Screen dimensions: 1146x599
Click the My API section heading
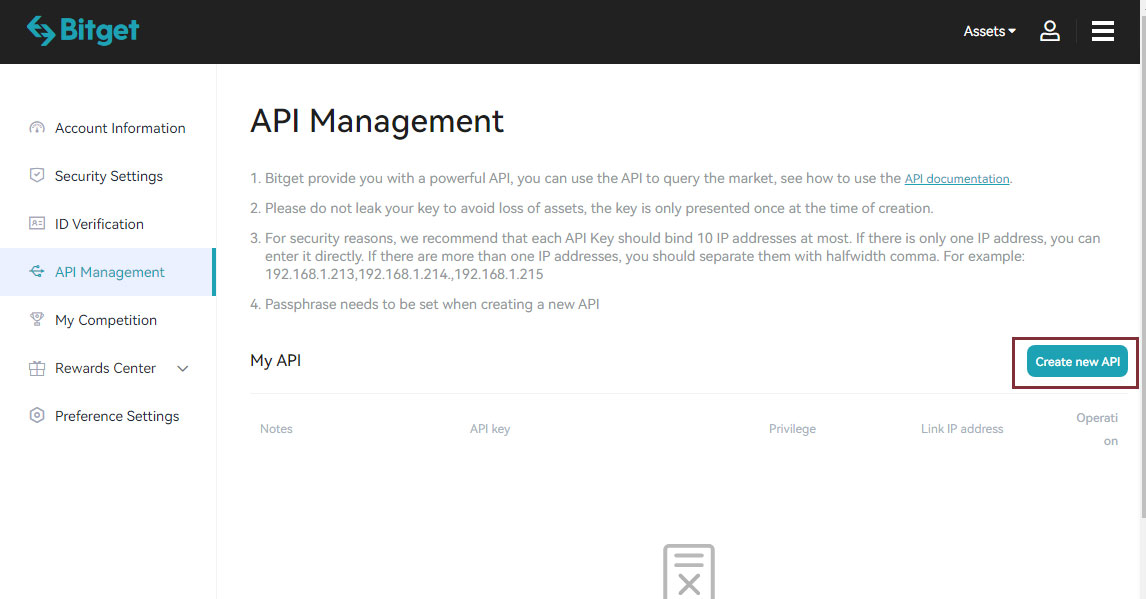click(x=276, y=361)
